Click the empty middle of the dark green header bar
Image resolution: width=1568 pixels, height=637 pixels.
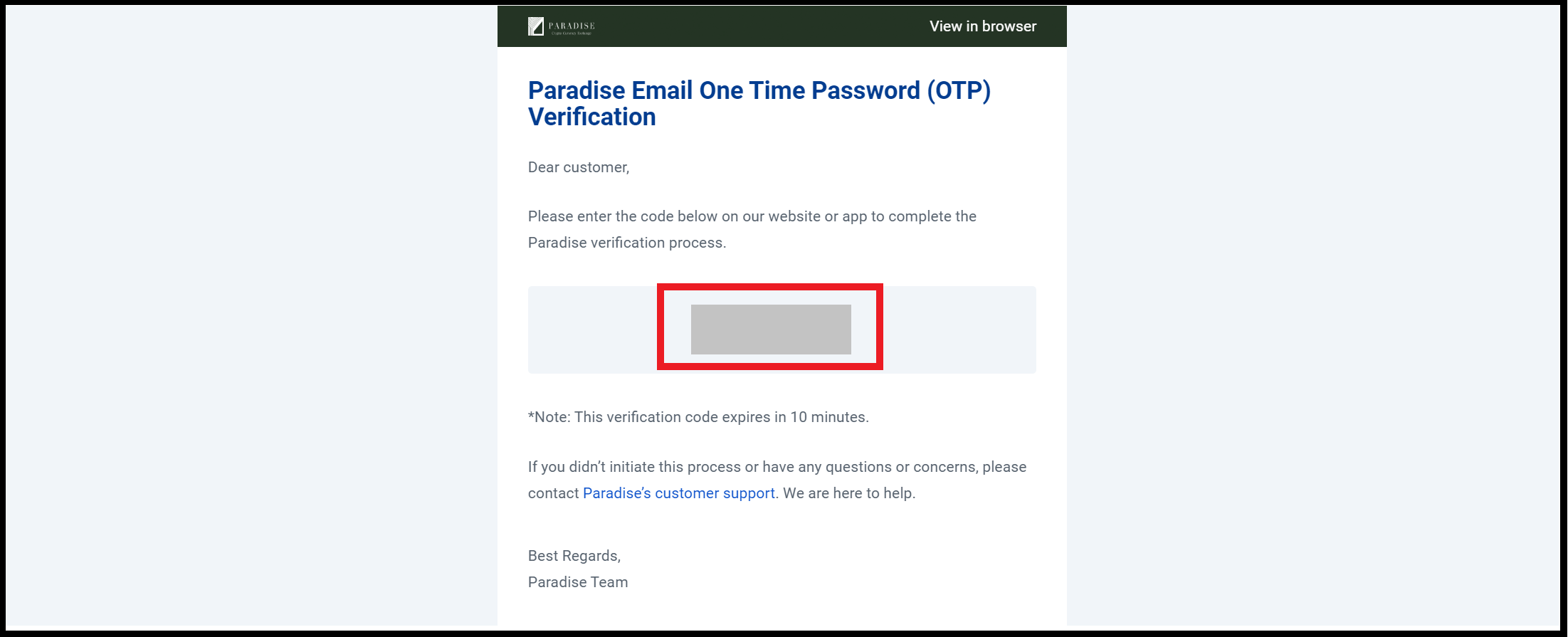[x=762, y=26]
